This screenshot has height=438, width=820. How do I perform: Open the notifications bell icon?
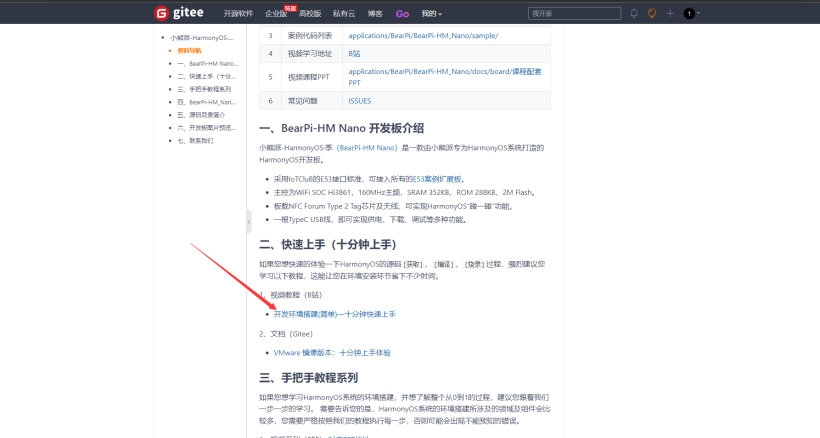point(633,13)
